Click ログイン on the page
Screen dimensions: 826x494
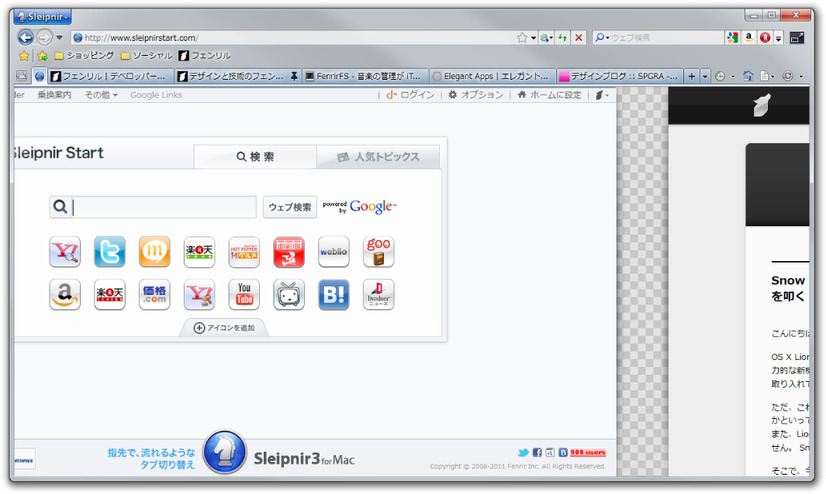[410, 95]
